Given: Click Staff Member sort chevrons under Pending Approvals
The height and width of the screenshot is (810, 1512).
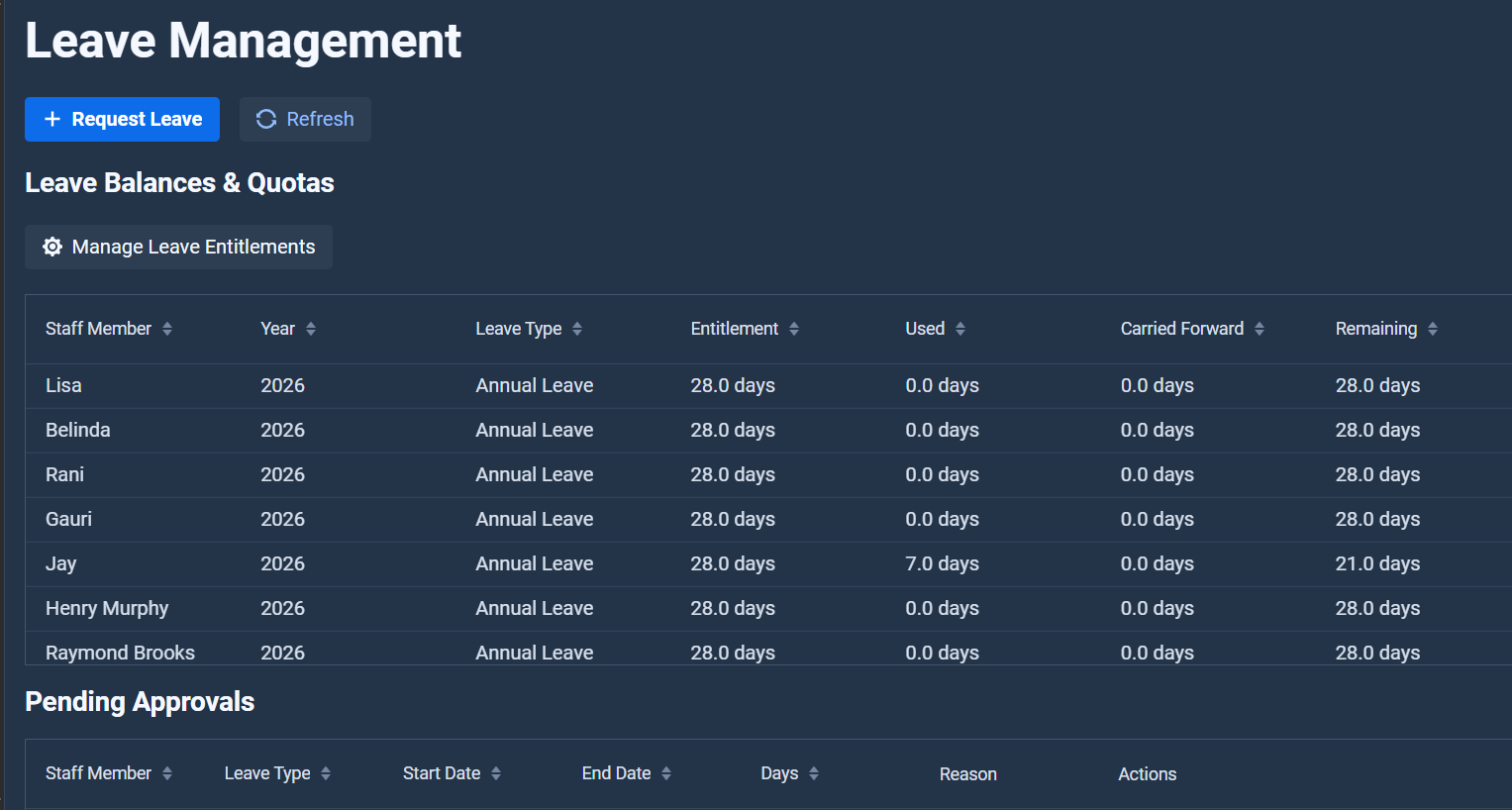Looking at the screenshot, I should point(167,773).
